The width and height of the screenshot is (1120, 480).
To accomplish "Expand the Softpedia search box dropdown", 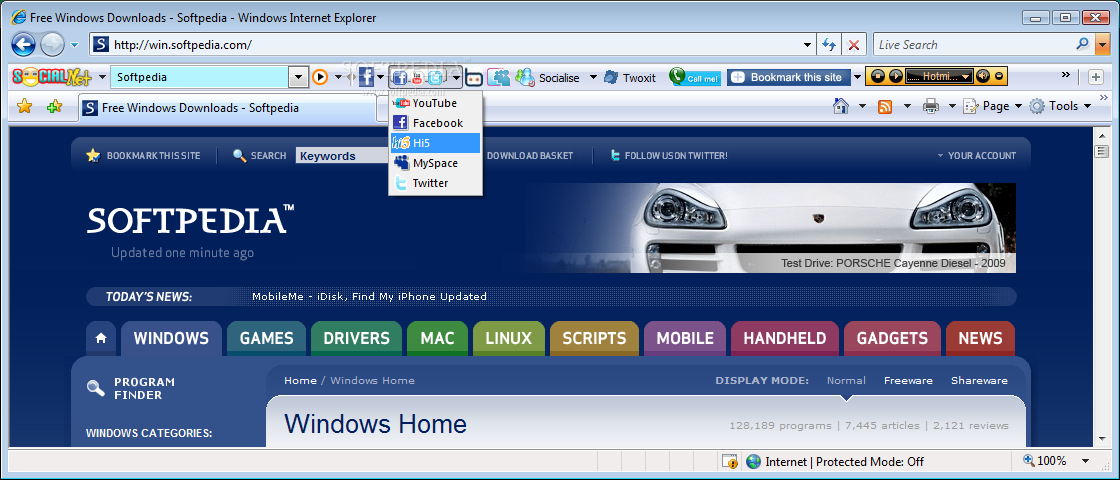I will coord(299,77).
